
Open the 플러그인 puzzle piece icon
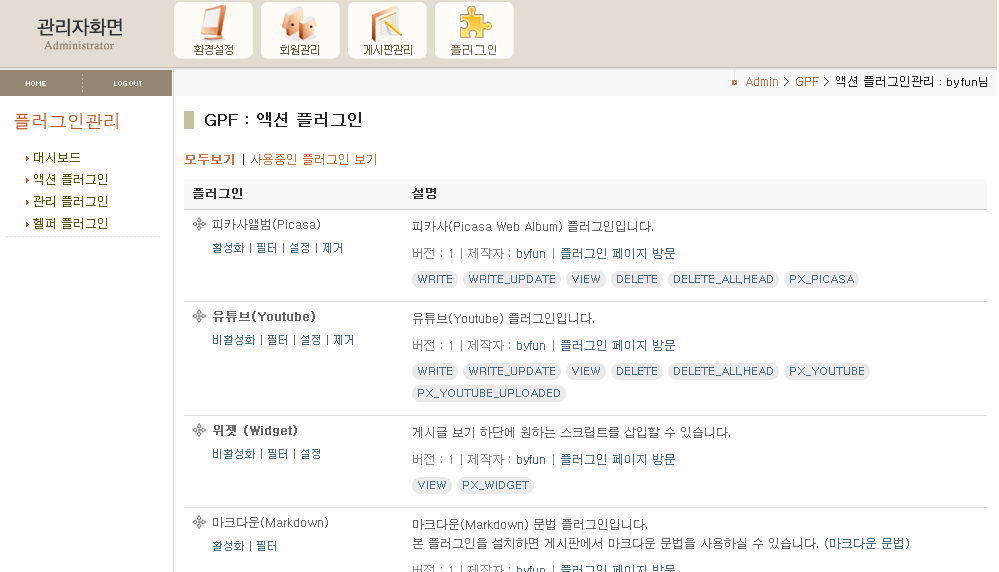pos(474,30)
